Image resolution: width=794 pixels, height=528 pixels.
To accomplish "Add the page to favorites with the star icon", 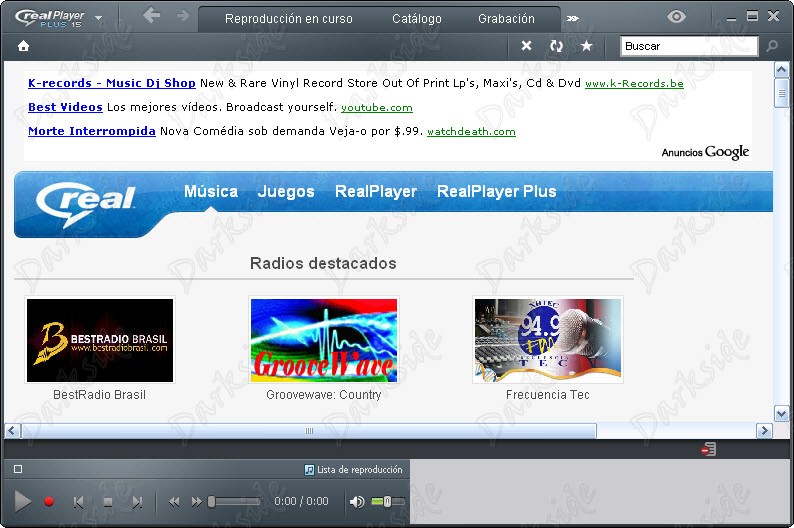I will coord(586,46).
